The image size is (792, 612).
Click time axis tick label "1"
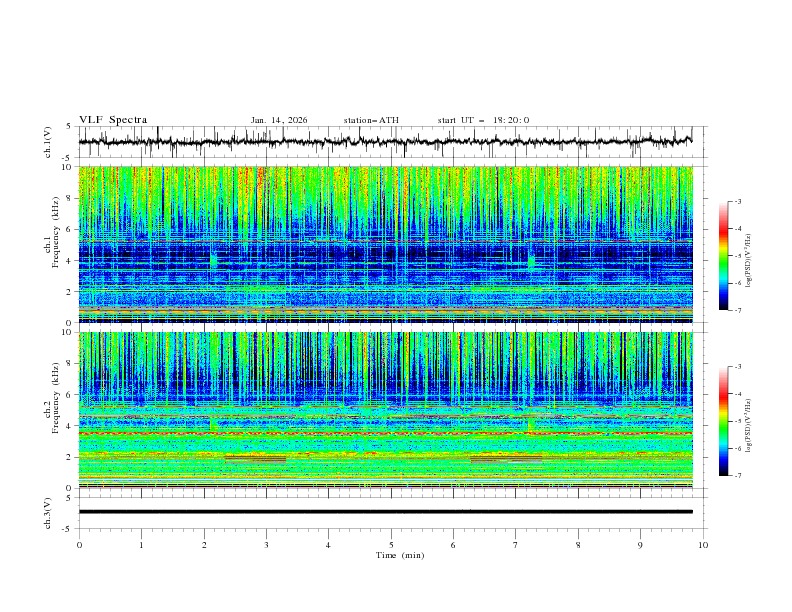141,545
